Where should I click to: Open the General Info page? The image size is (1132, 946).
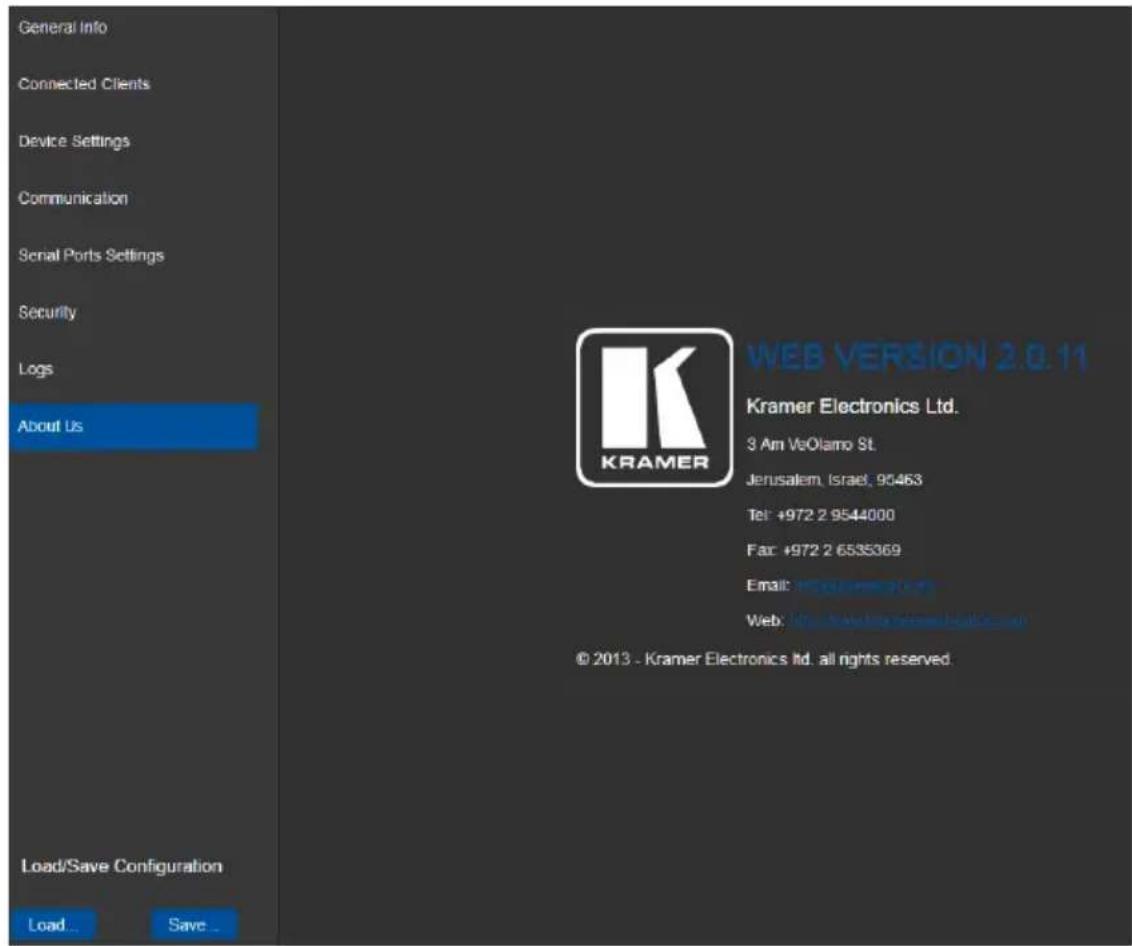pyautogui.click(x=63, y=27)
